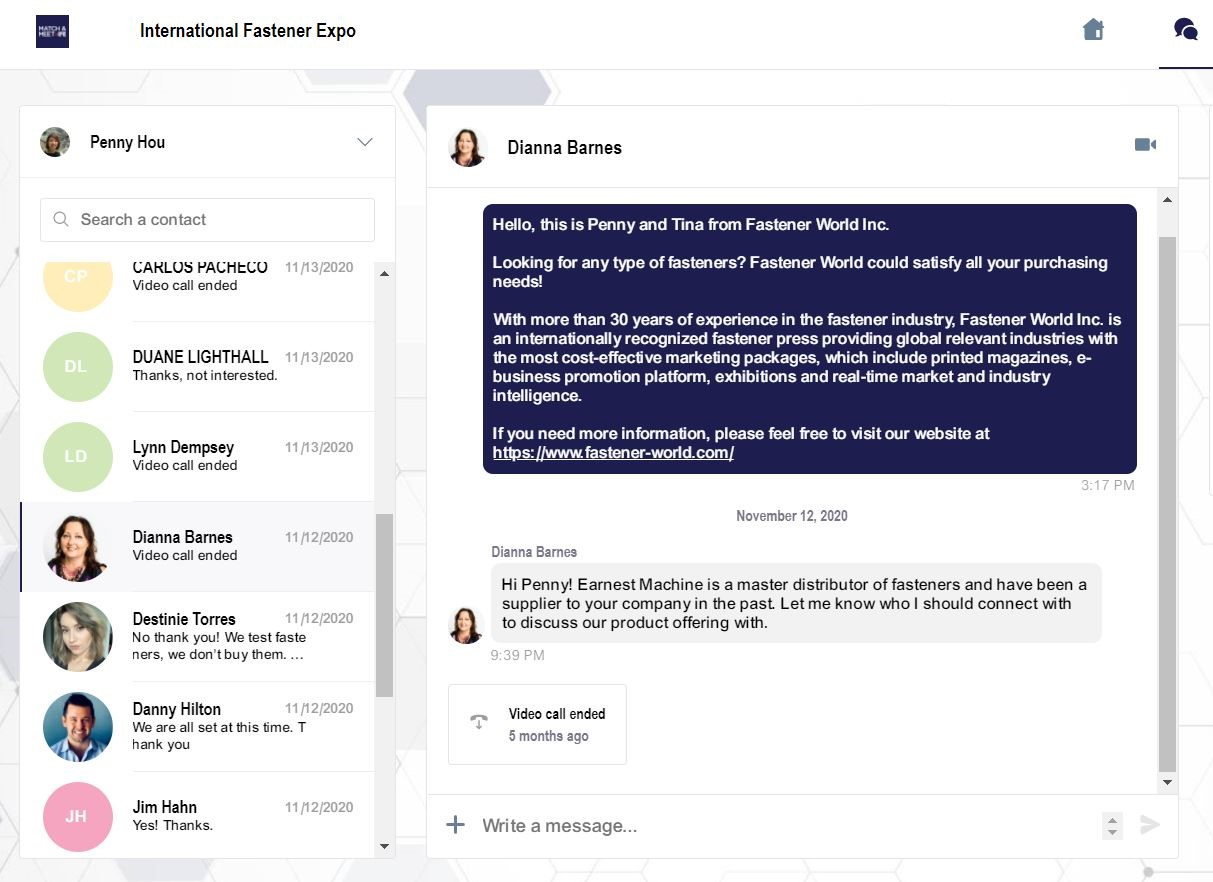
Task: Expand Penny Hou profile dropdown
Action: (365, 142)
